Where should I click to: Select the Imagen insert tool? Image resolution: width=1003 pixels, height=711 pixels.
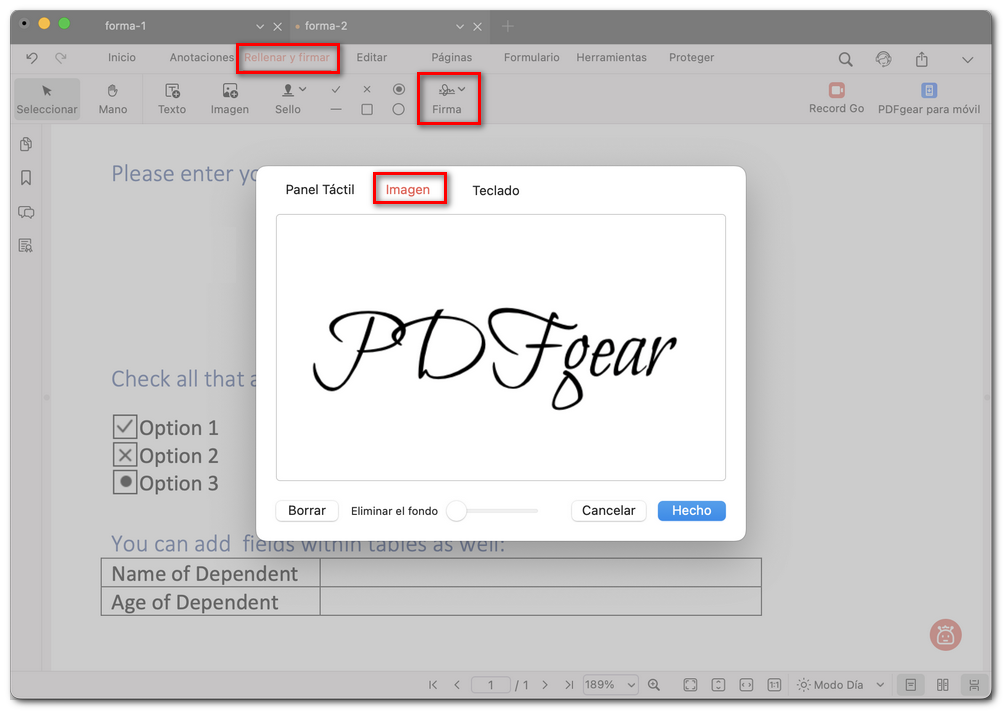pyautogui.click(x=229, y=98)
